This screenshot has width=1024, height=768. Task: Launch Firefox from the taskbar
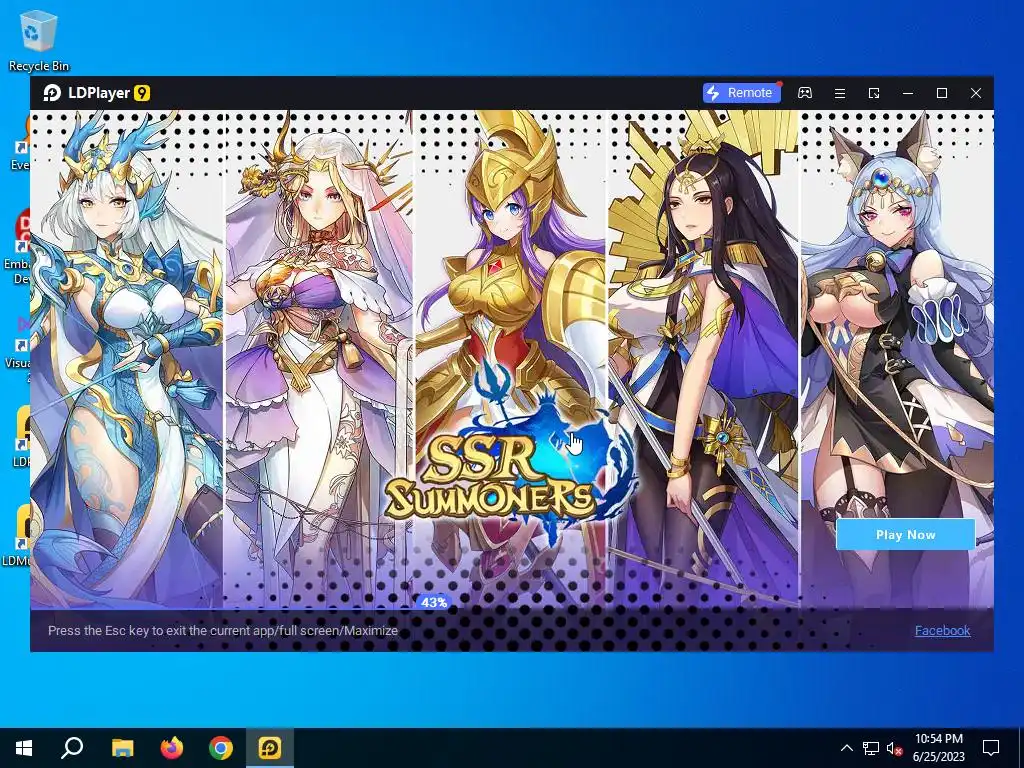[x=172, y=748]
